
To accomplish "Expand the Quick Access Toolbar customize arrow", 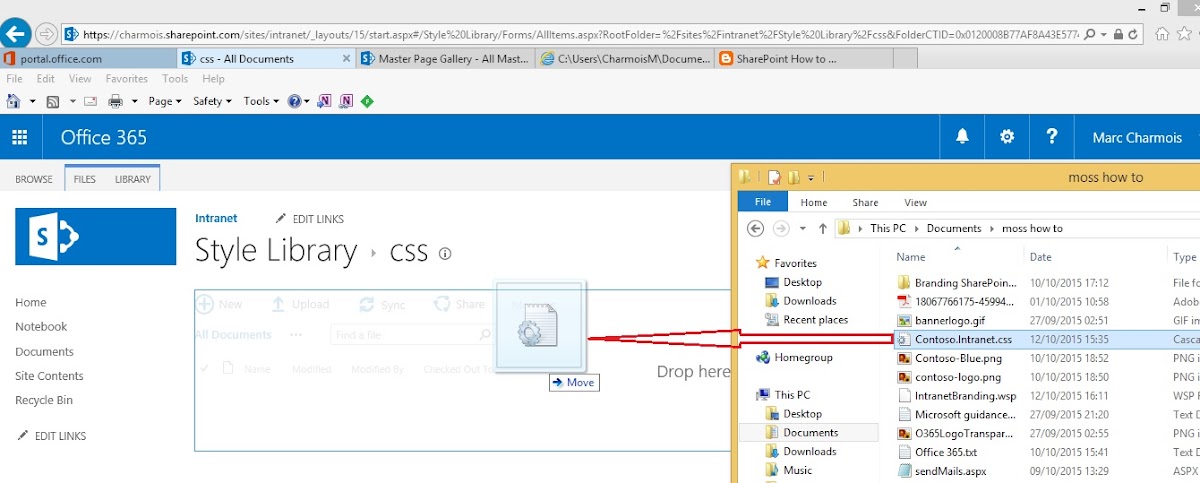I will [811, 178].
